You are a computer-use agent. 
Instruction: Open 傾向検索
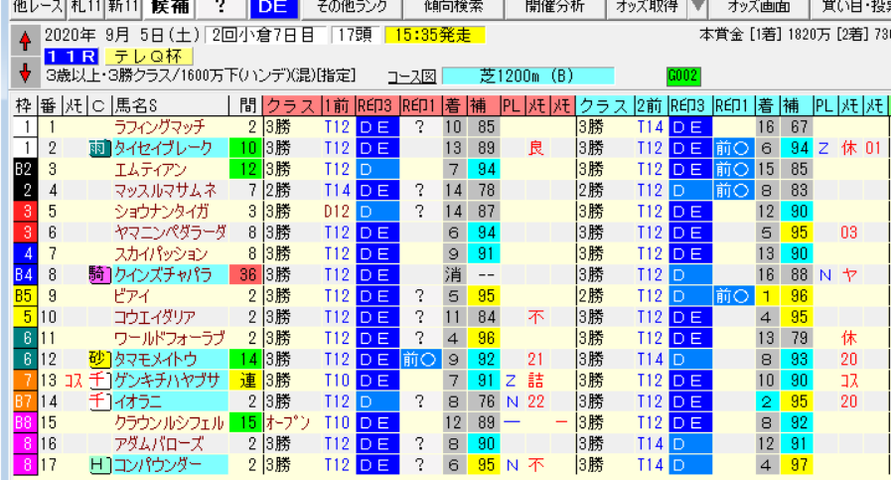coord(453,7)
